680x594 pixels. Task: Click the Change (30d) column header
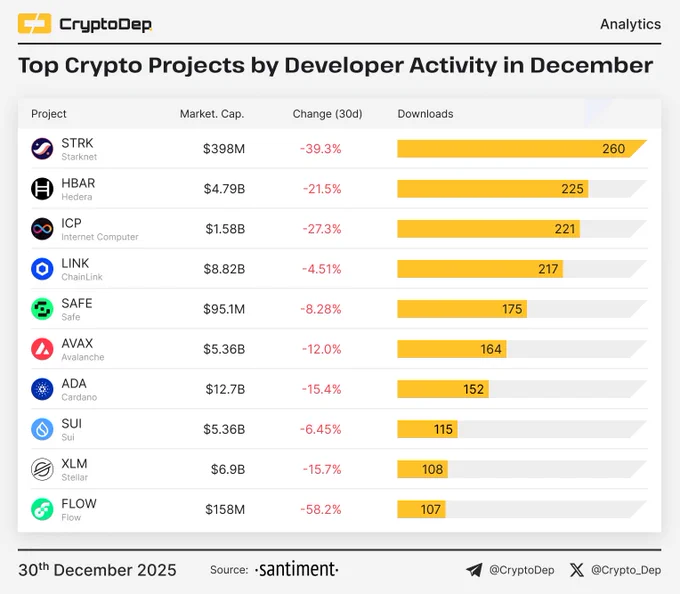(x=327, y=114)
